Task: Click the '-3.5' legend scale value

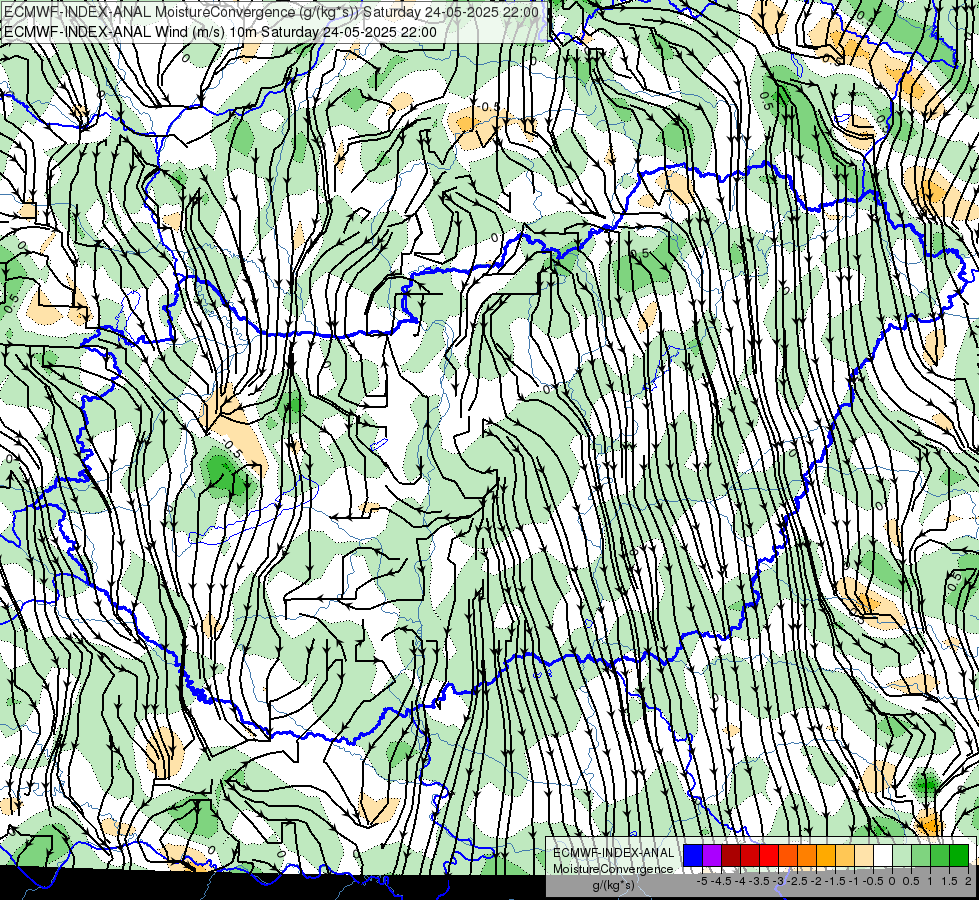Action: tap(759, 881)
